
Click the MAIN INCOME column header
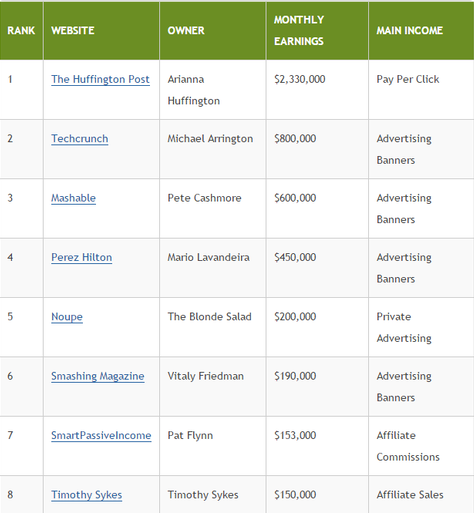[421, 31]
